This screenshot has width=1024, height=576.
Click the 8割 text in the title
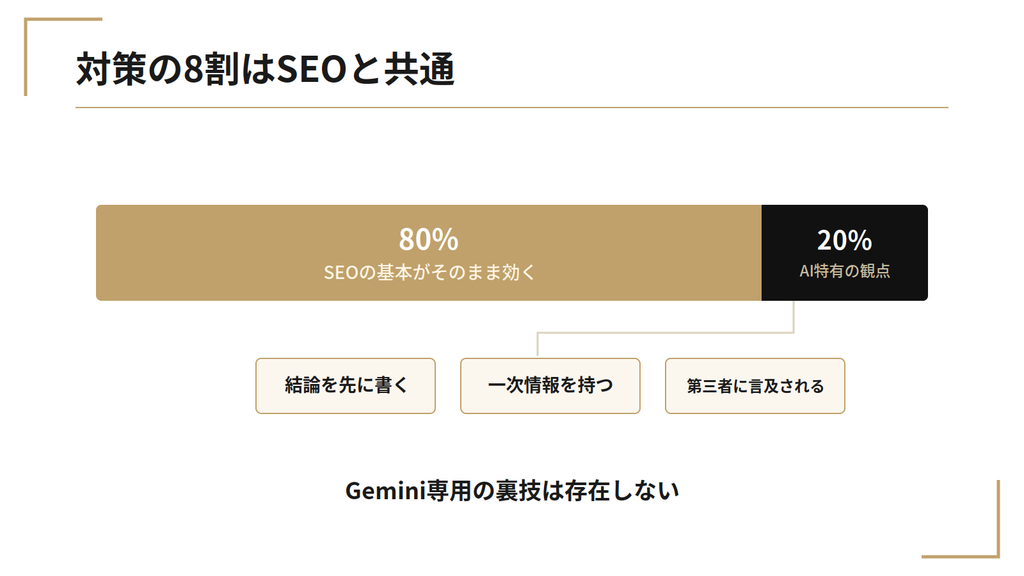pos(210,69)
